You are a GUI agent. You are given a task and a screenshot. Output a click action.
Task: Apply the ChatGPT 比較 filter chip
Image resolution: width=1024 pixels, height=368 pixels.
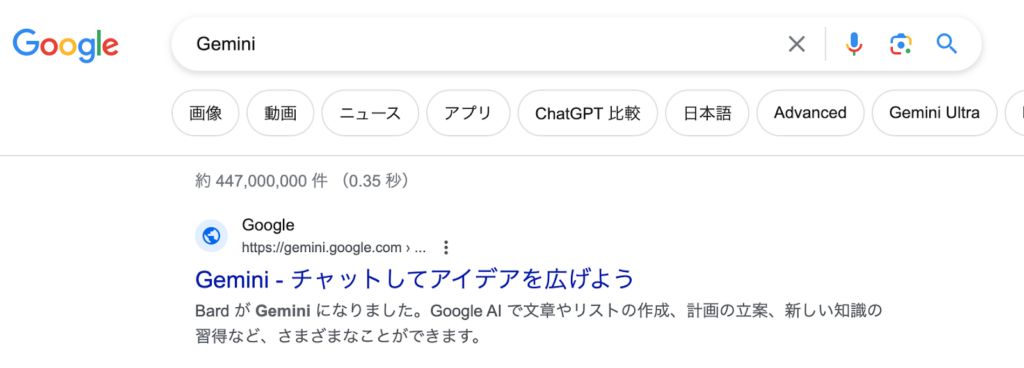(x=588, y=113)
